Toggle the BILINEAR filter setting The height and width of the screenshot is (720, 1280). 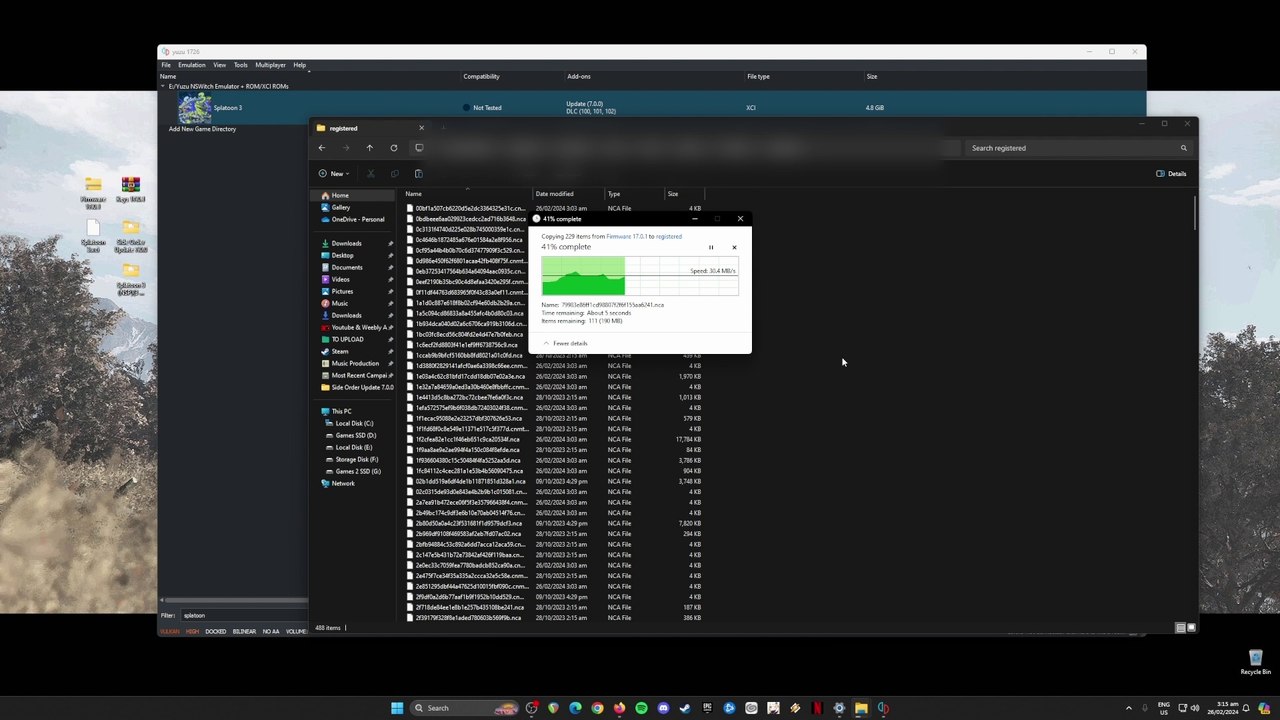244,631
